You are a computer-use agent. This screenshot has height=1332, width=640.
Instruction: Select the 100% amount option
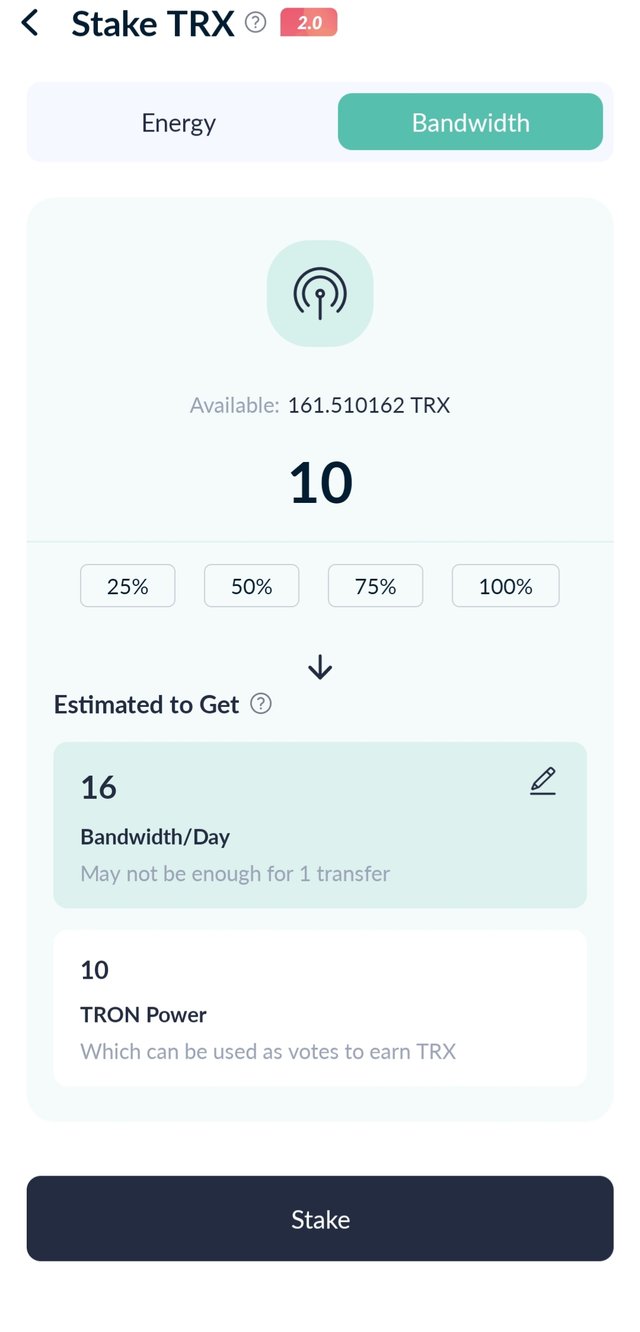point(505,586)
